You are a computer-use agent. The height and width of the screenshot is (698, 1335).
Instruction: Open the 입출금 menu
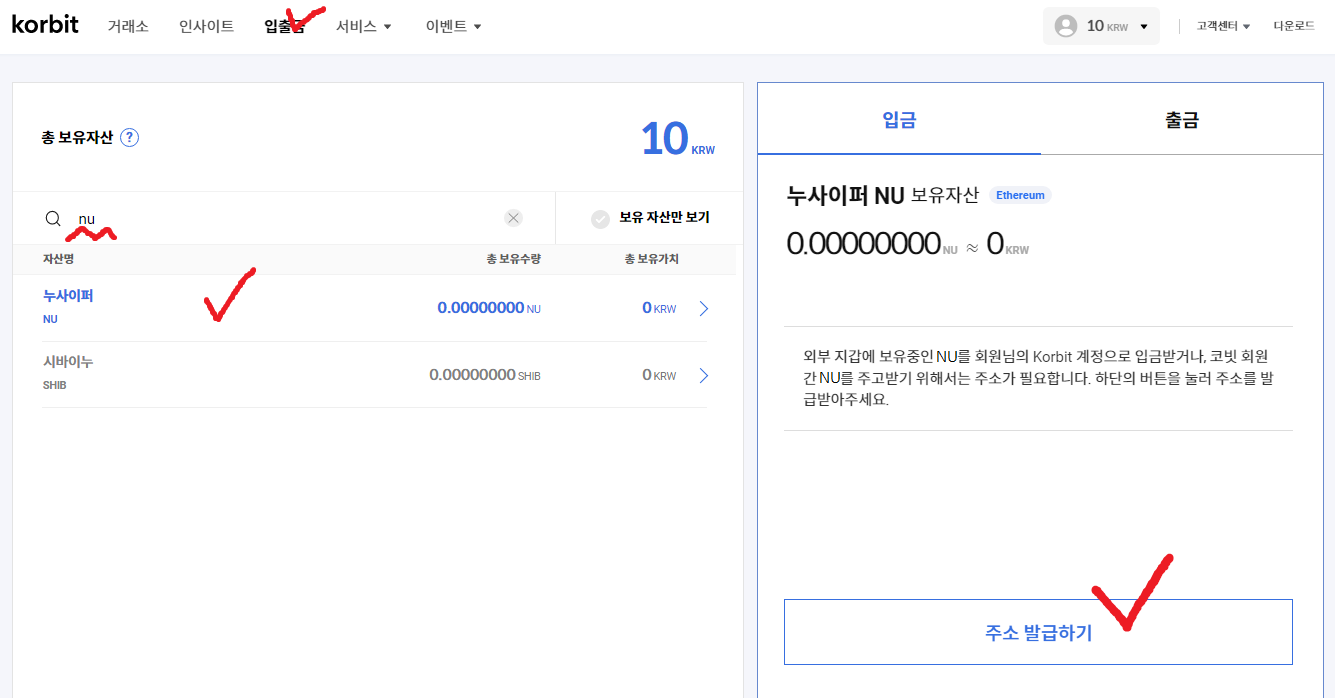285,26
